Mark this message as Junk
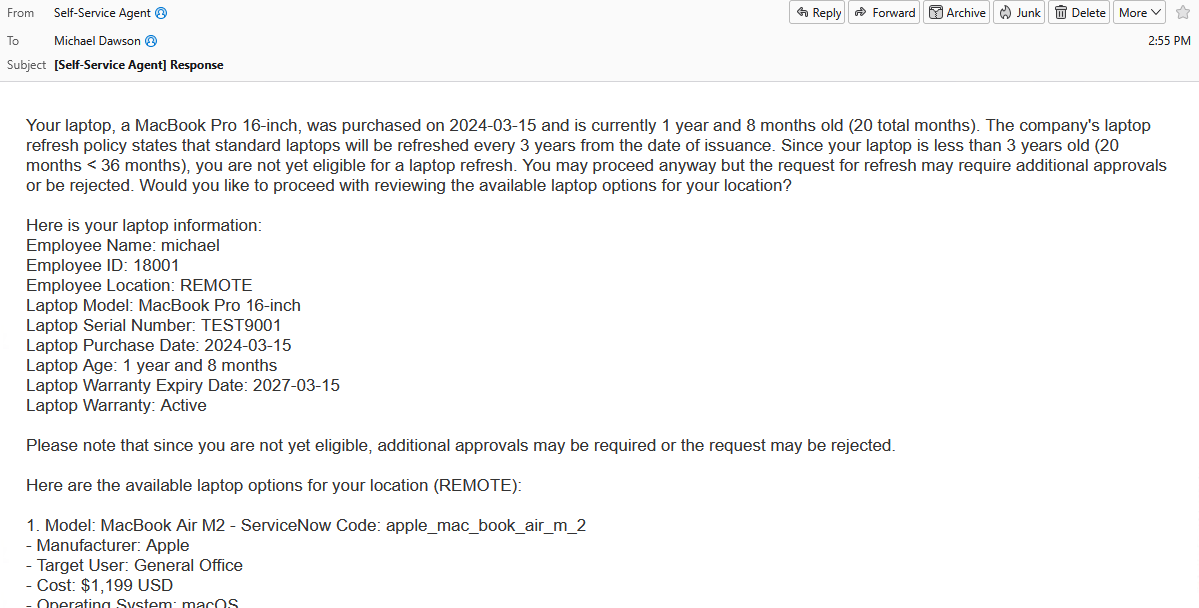The image size is (1199, 608). [x=1018, y=12]
